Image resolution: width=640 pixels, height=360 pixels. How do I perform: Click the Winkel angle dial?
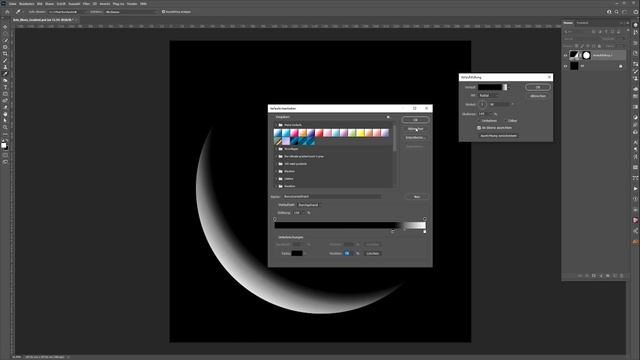[x=482, y=104]
